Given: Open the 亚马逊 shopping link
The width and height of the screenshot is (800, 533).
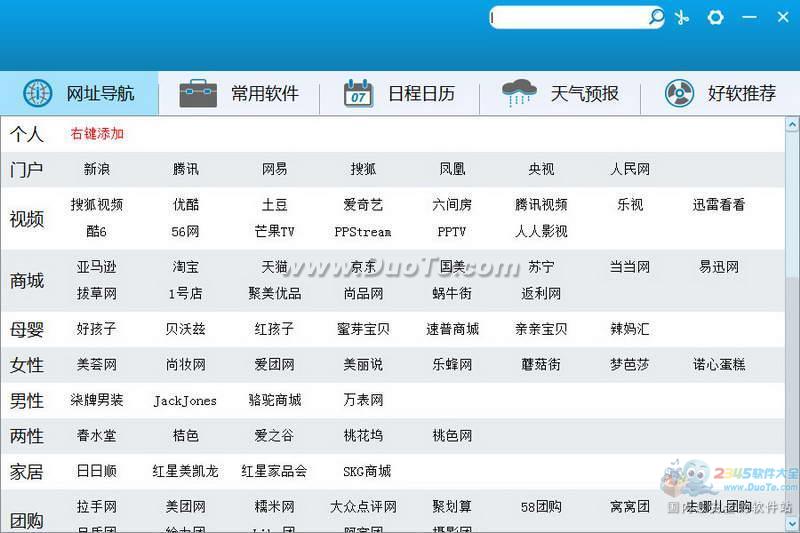Looking at the screenshot, I should tap(96, 267).
